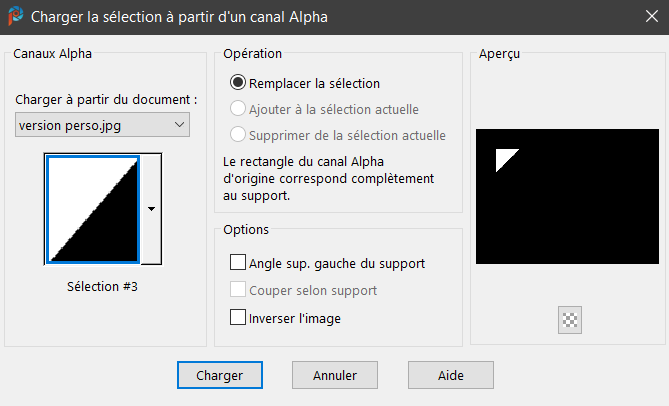Choose Ajouter à la sélection actuelle option

coord(238,109)
